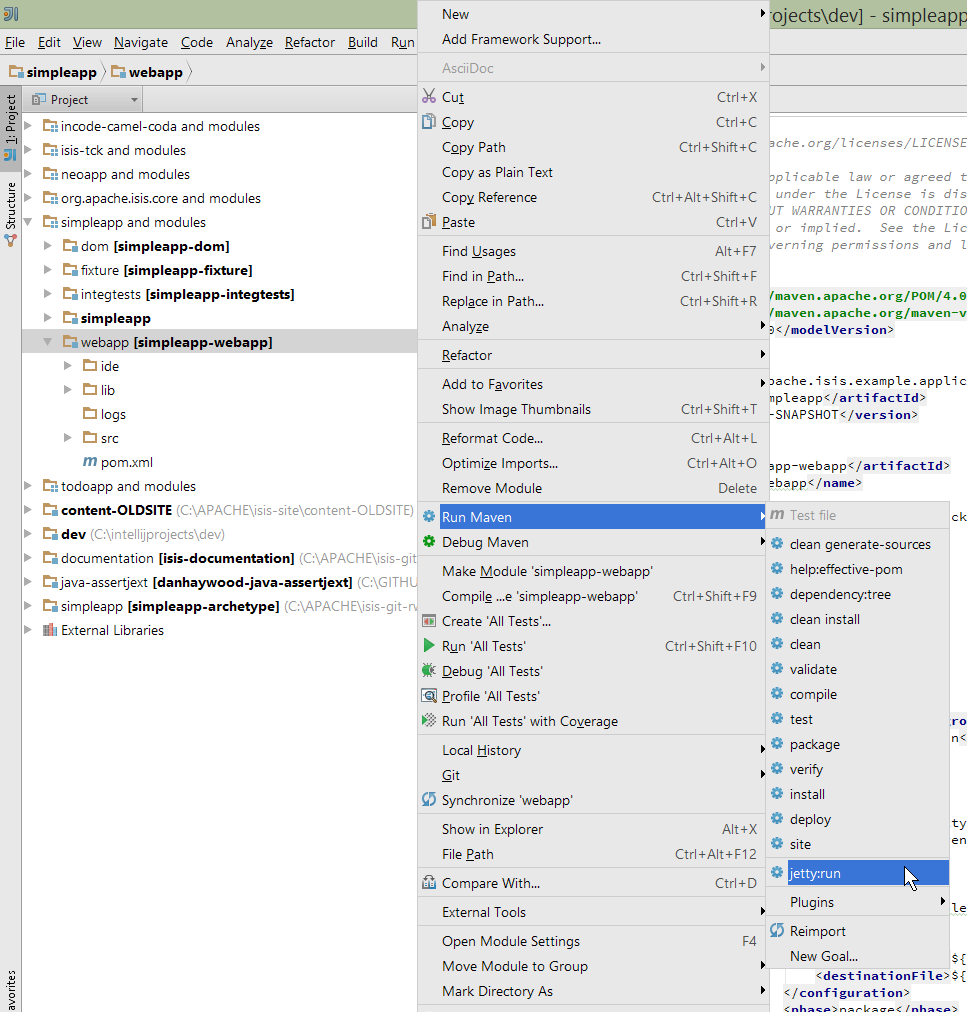The width and height of the screenshot is (967, 1012).
Task: Expand the todoapp and modules node
Action: click(x=28, y=486)
